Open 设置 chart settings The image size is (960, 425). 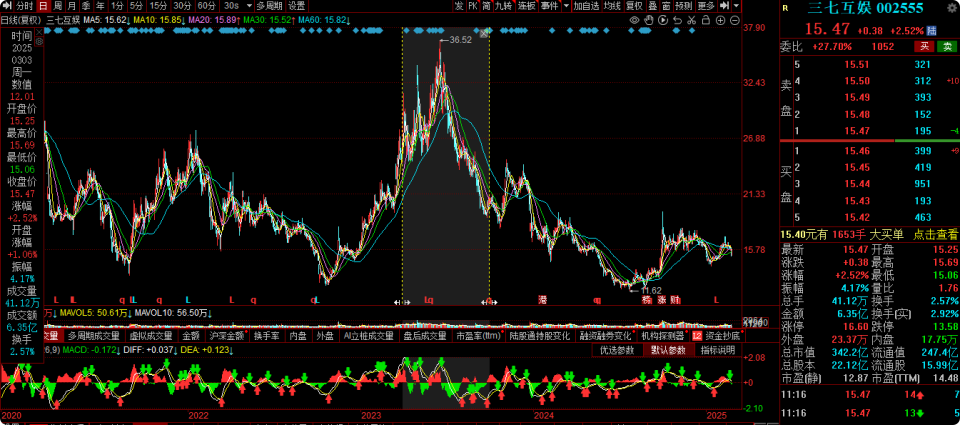point(297,6)
